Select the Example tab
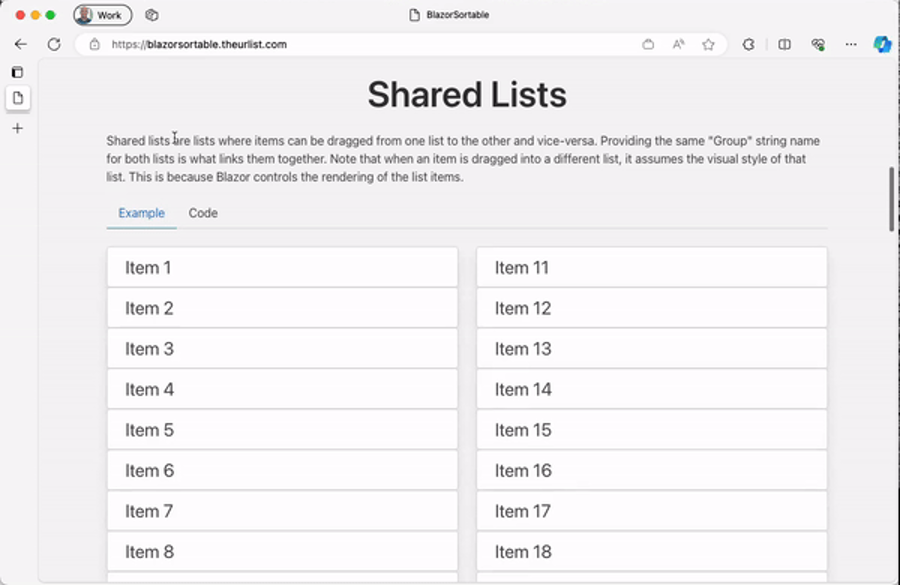Viewport: 900px width, 586px height. click(141, 213)
